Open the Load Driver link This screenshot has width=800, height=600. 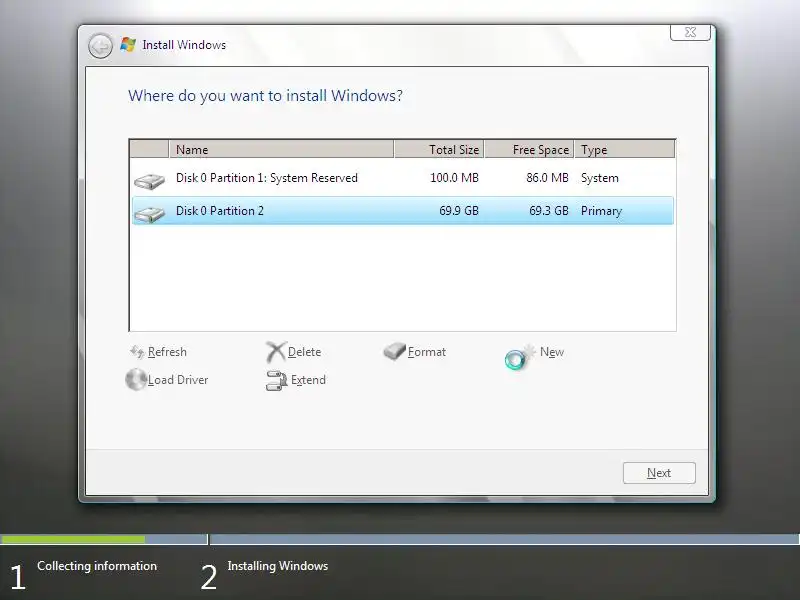(x=178, y=380)
